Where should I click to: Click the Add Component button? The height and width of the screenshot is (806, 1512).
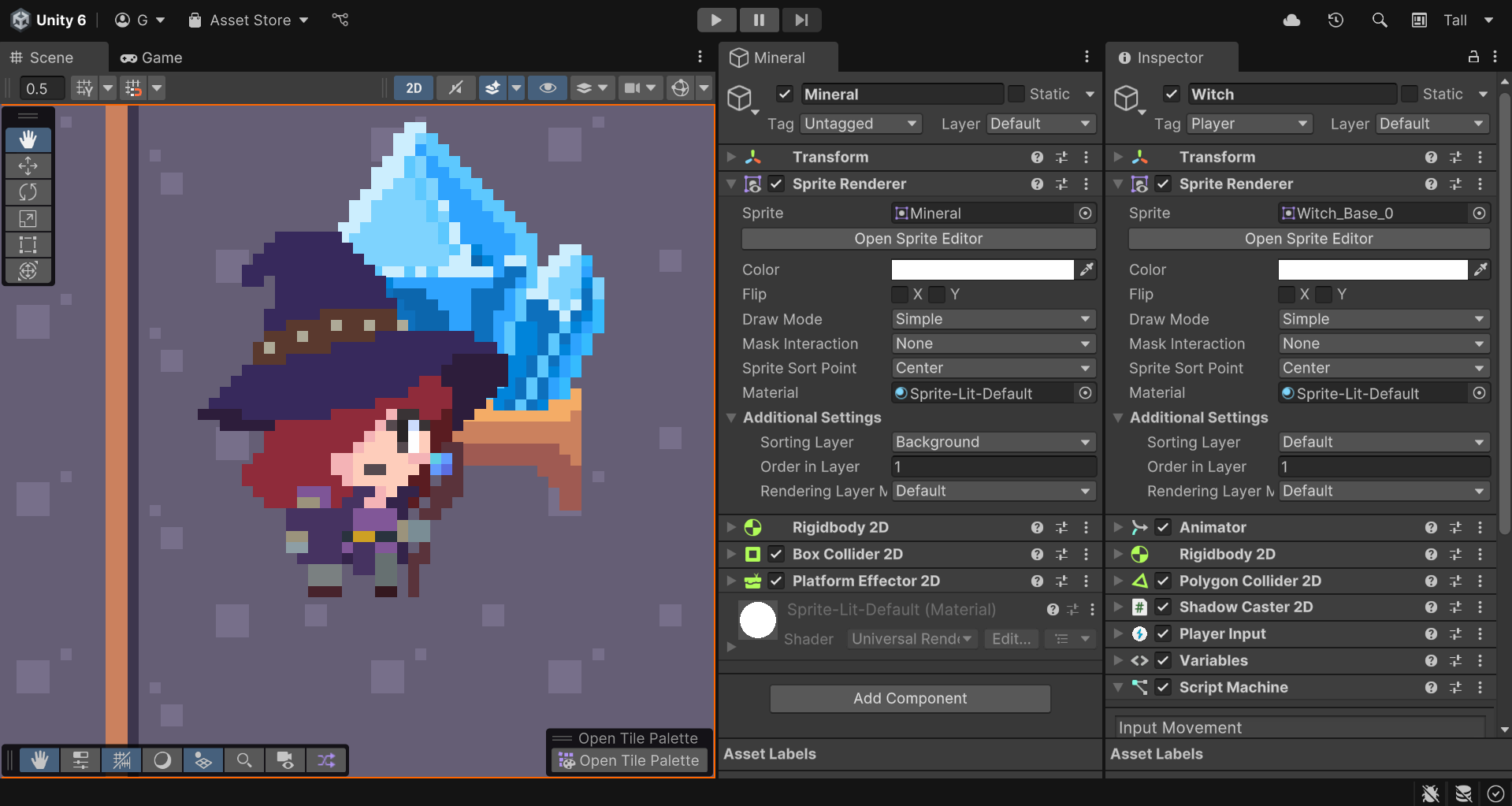[x=909, y=698]
